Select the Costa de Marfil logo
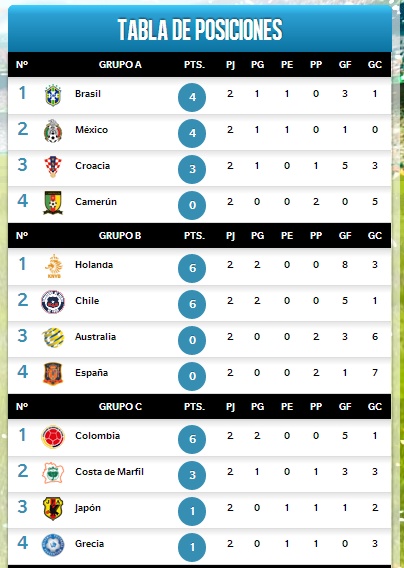The width and height of the screenshot is (404, 568). [x=53, y=473]
